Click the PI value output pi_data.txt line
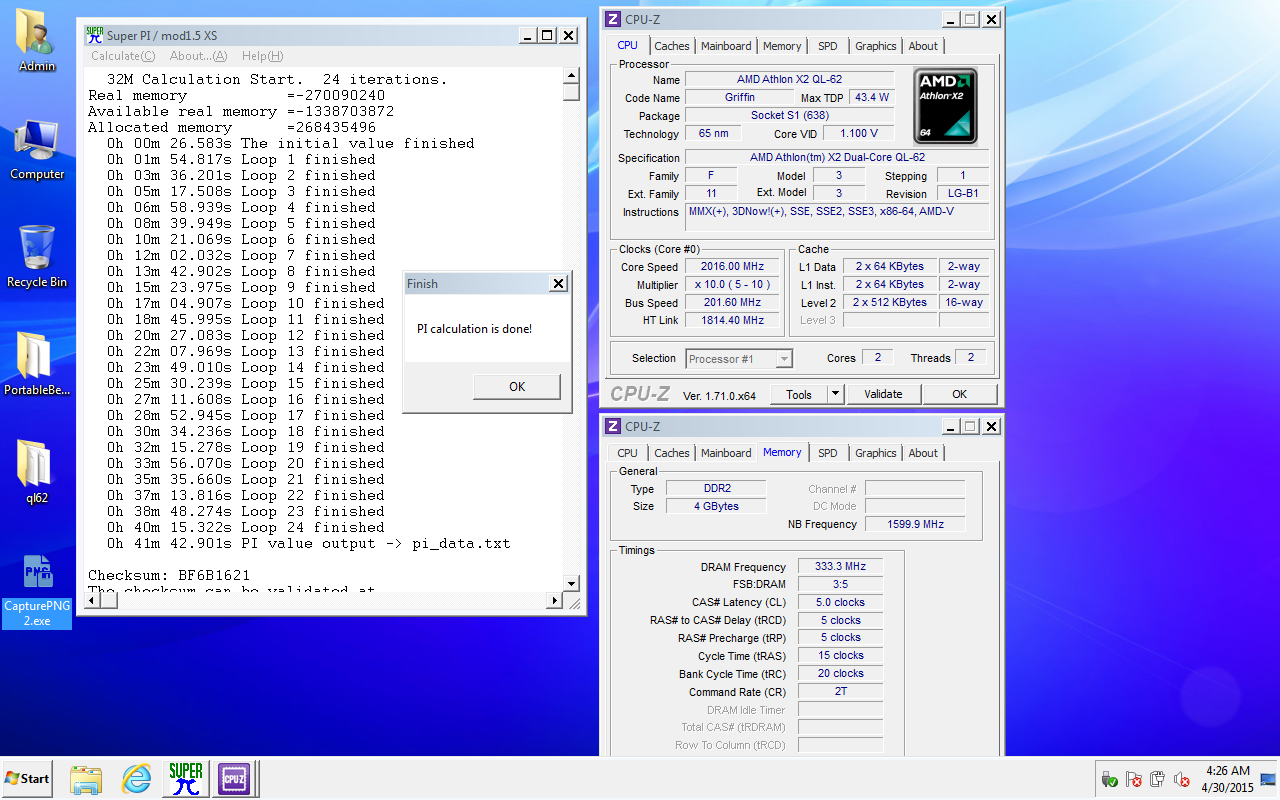Image resolution: width=1280 pixels, height=800 pixels. click(x=309, y=543)
